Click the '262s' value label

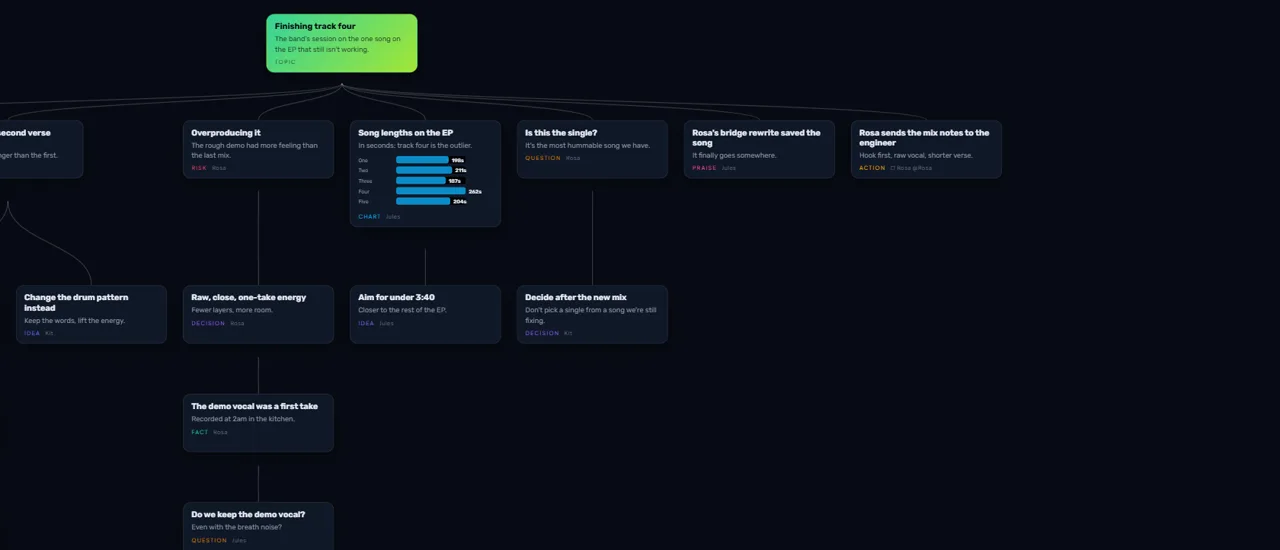click(475, 191)
